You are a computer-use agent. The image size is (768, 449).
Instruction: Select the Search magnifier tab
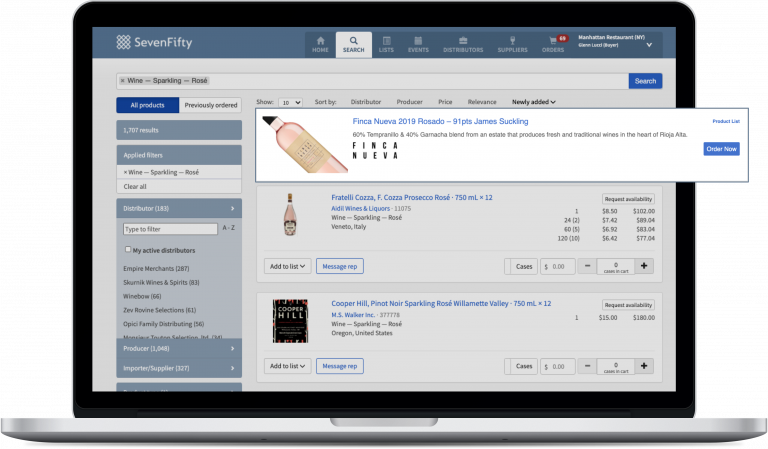(x=354, y=44)
